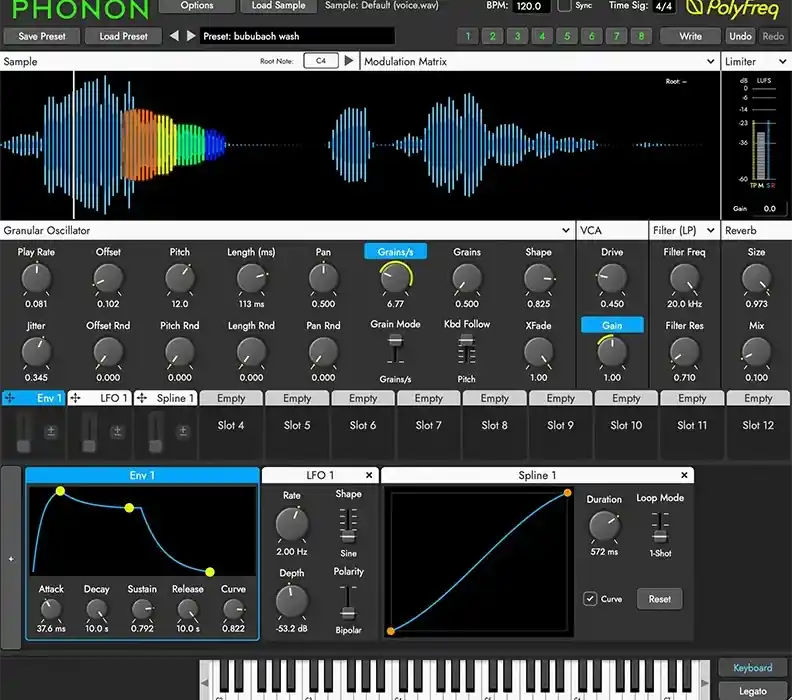Image resolution: width=792 pixels, height=700 pixels.
Task: Click the LFO Rate knob
Action: pos(292,523)
